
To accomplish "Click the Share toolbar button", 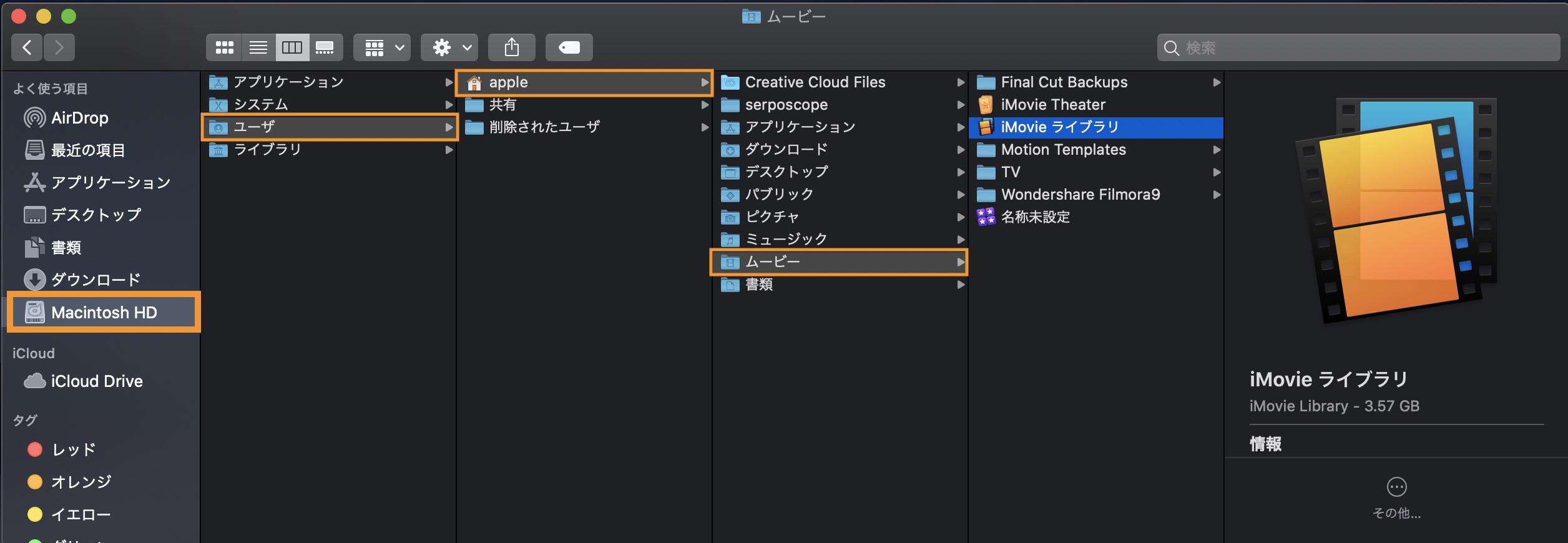I will (x=512, y=47).
